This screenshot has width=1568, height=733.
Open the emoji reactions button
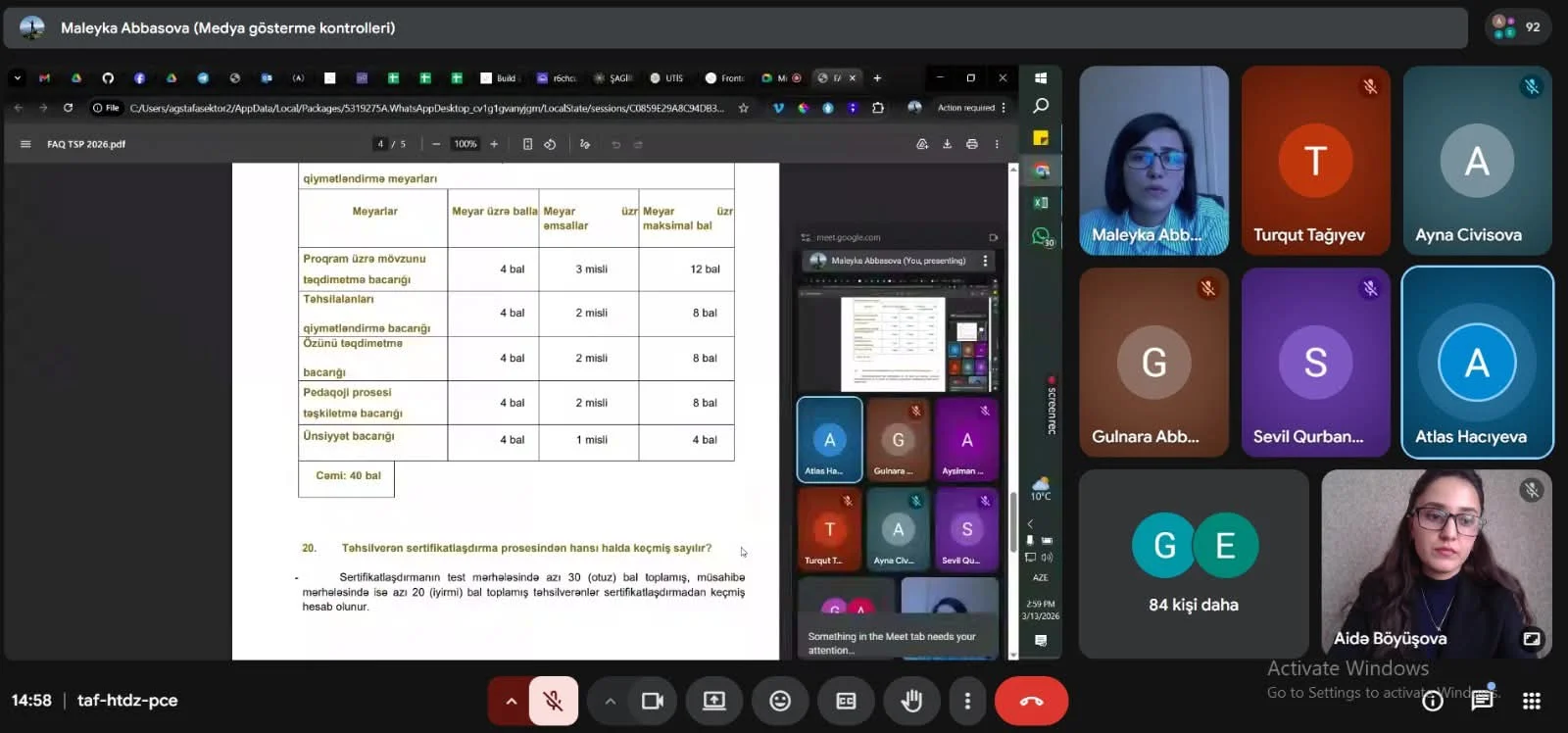[x=780, y=701]
